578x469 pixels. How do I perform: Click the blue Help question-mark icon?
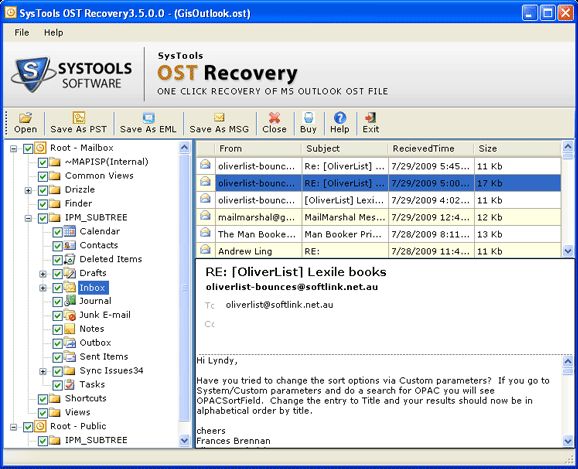tap(340, 118)
